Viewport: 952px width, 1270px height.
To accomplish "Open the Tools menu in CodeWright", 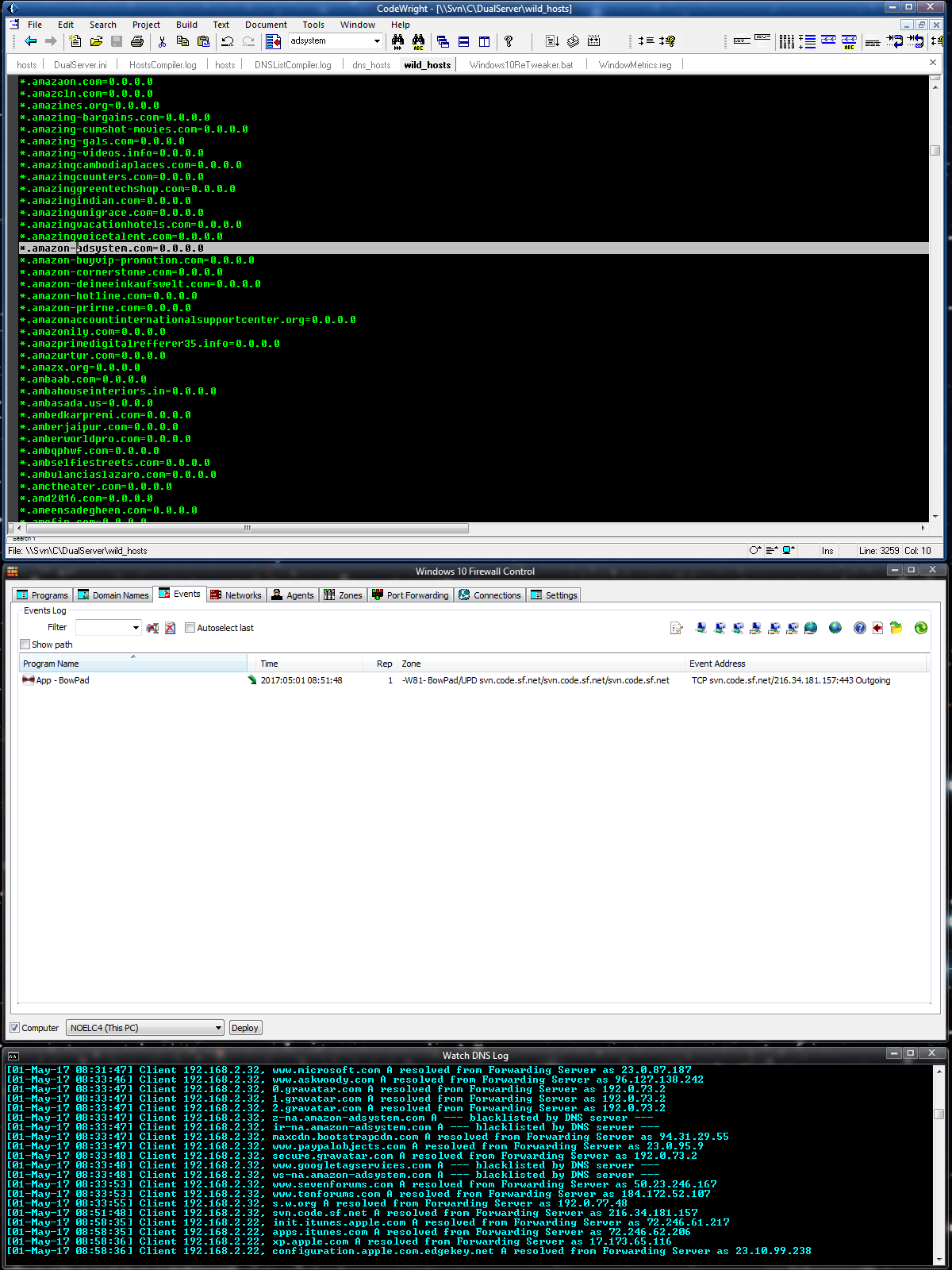I will [313, 25].
